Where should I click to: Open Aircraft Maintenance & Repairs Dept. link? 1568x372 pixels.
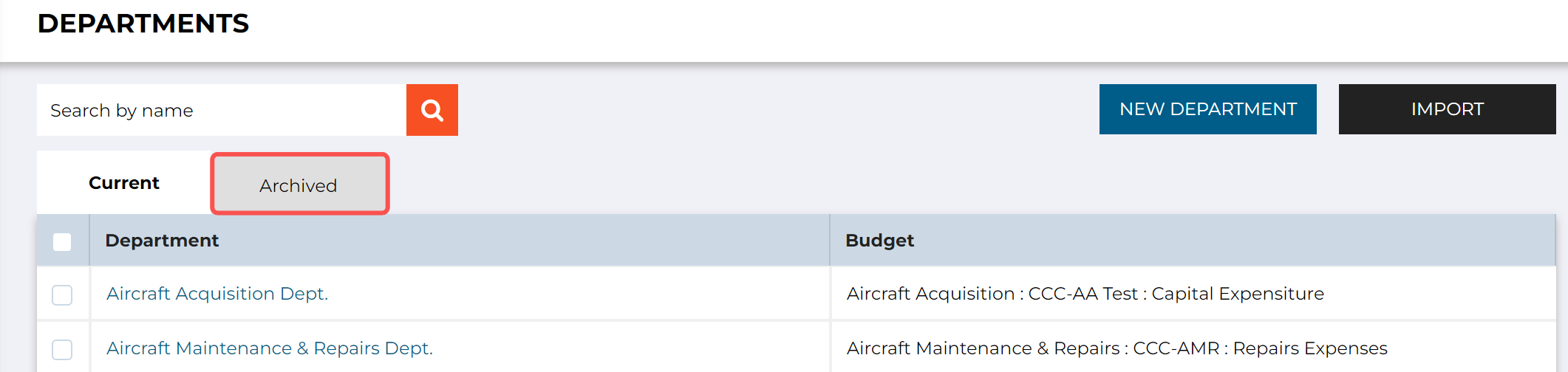click(270, 348)
